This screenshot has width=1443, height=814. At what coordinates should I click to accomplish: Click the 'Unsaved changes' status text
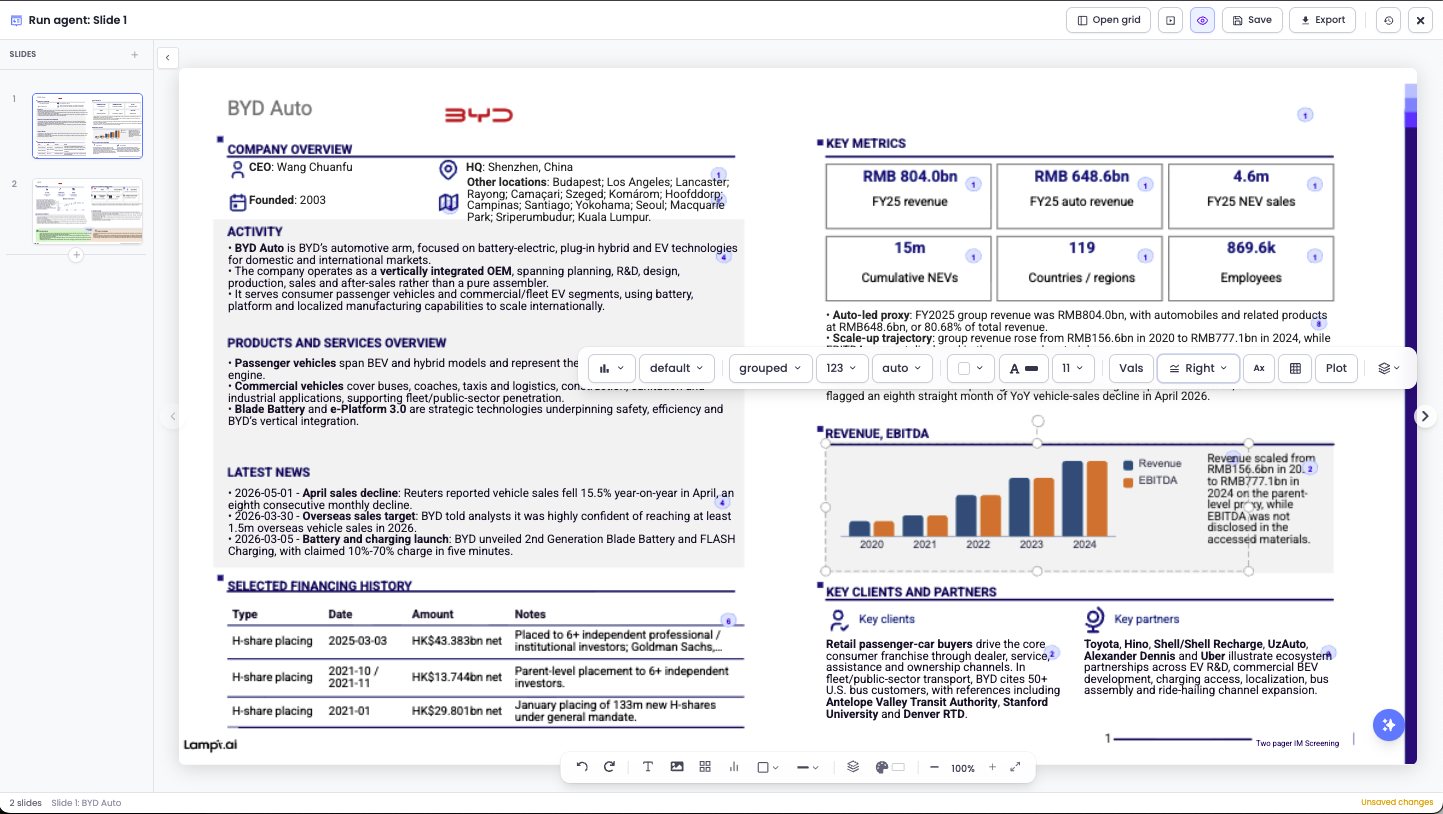click(x=1397, y=803)
